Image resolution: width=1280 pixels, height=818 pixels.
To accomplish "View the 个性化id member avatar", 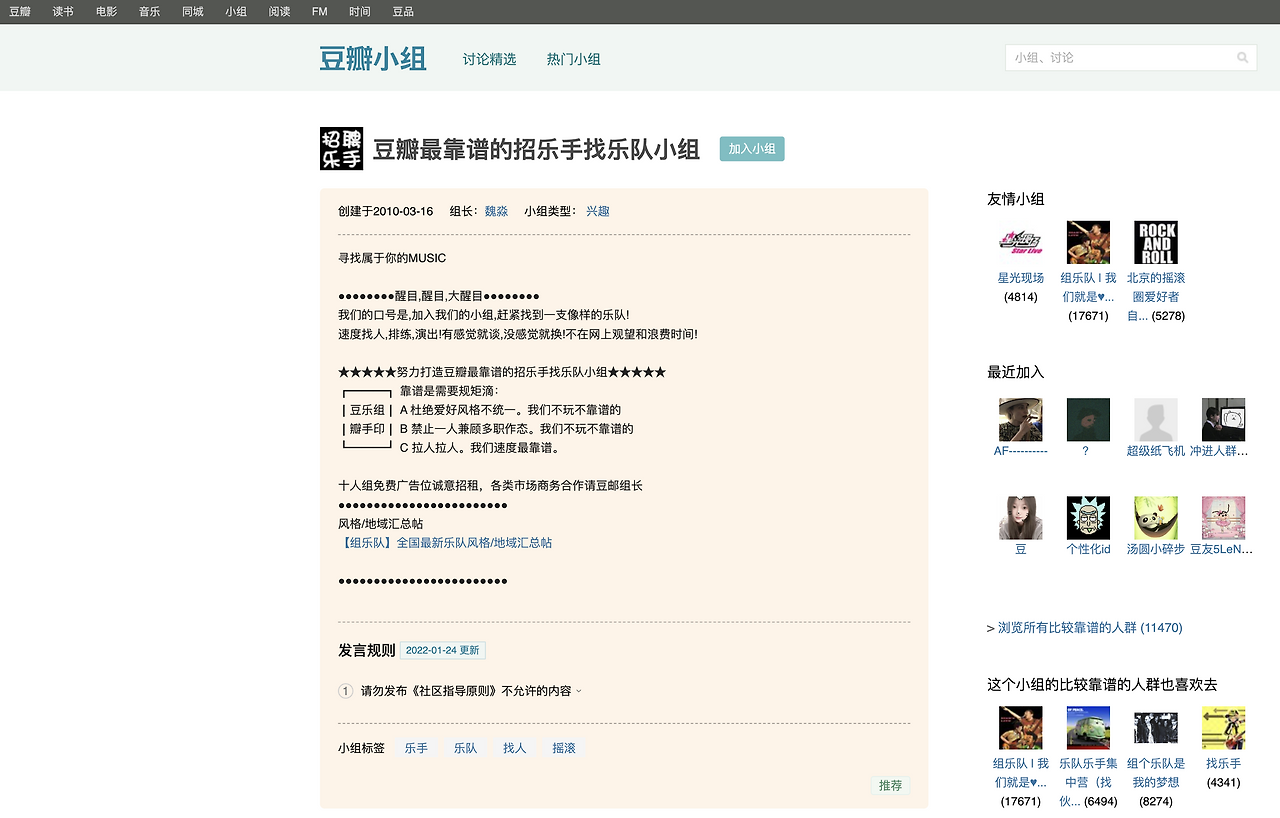I will (1088, 518).
